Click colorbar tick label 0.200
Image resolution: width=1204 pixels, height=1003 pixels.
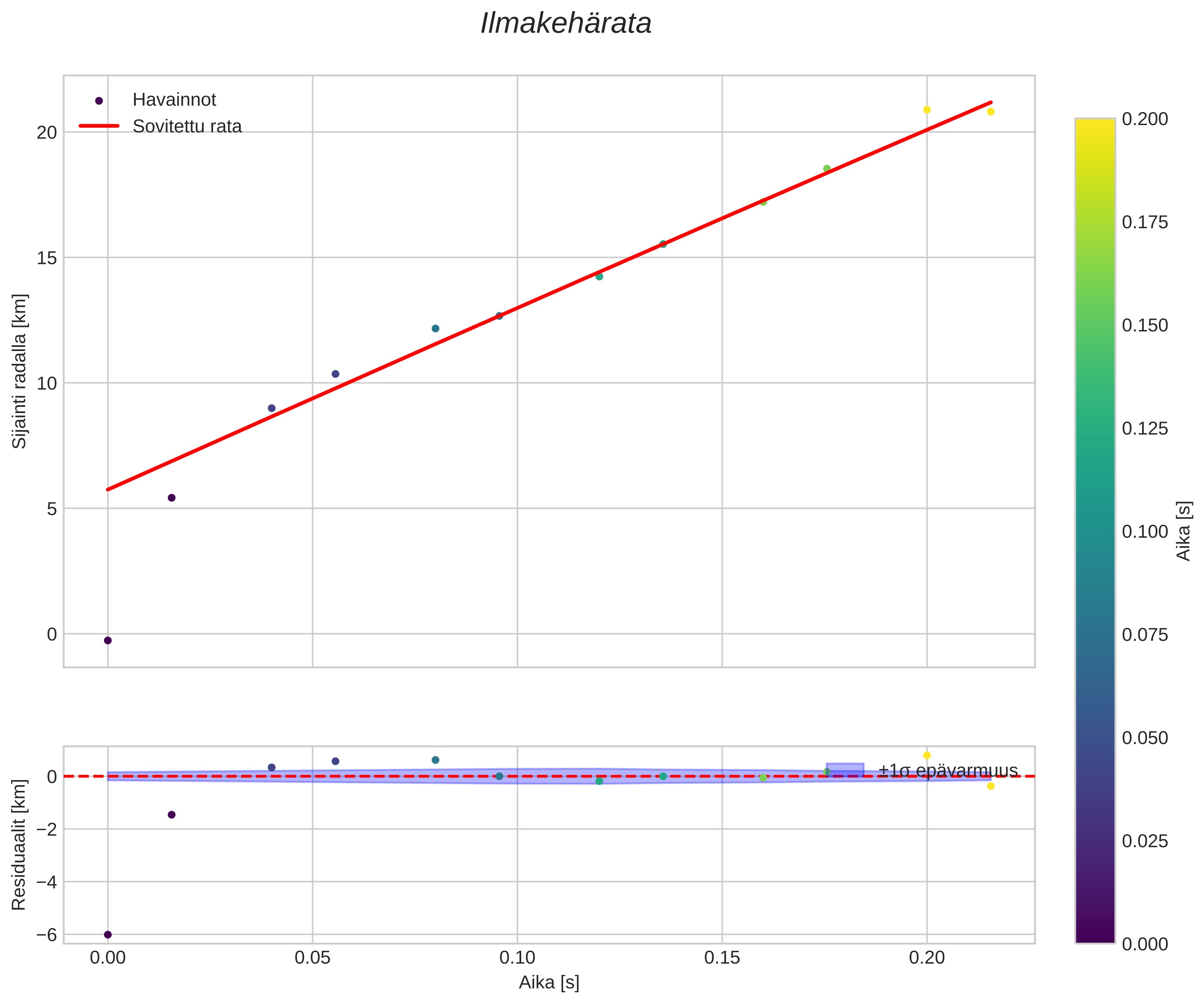[x=1145, y=119]
